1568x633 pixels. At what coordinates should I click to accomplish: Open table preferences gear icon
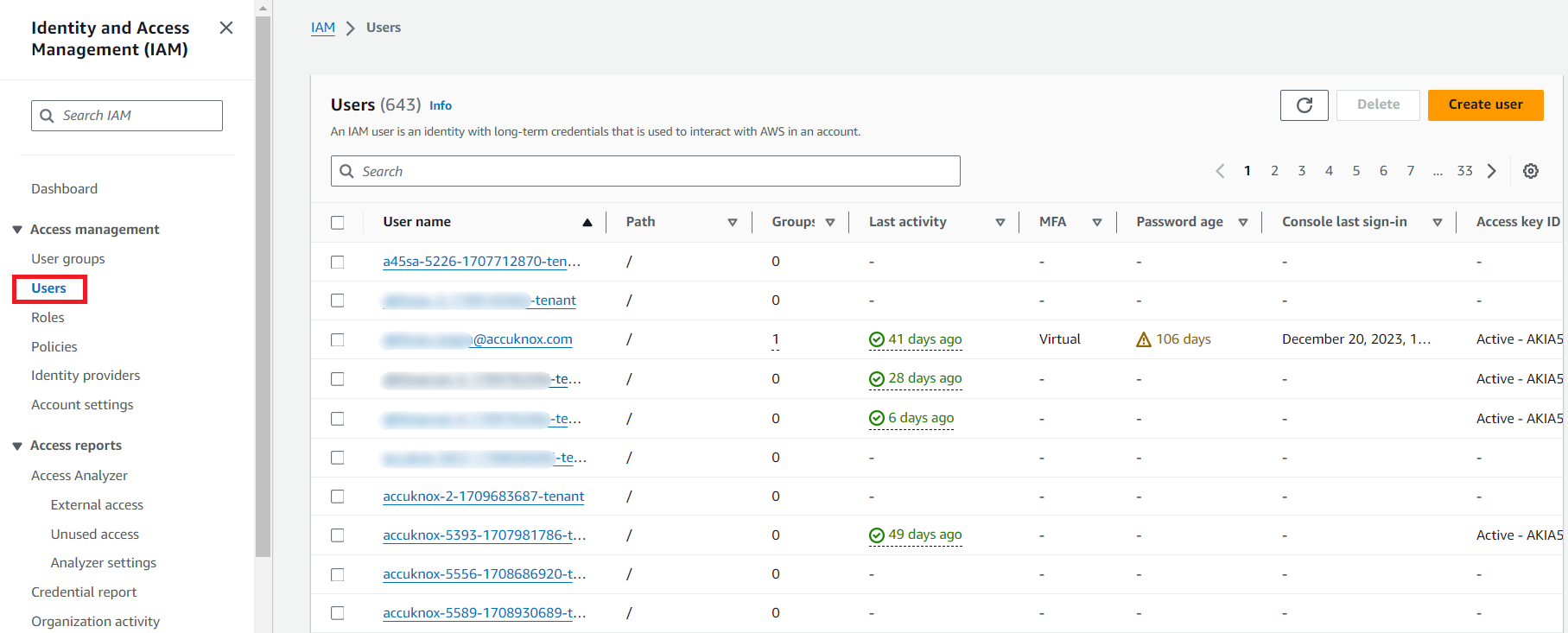[1530, 171]
